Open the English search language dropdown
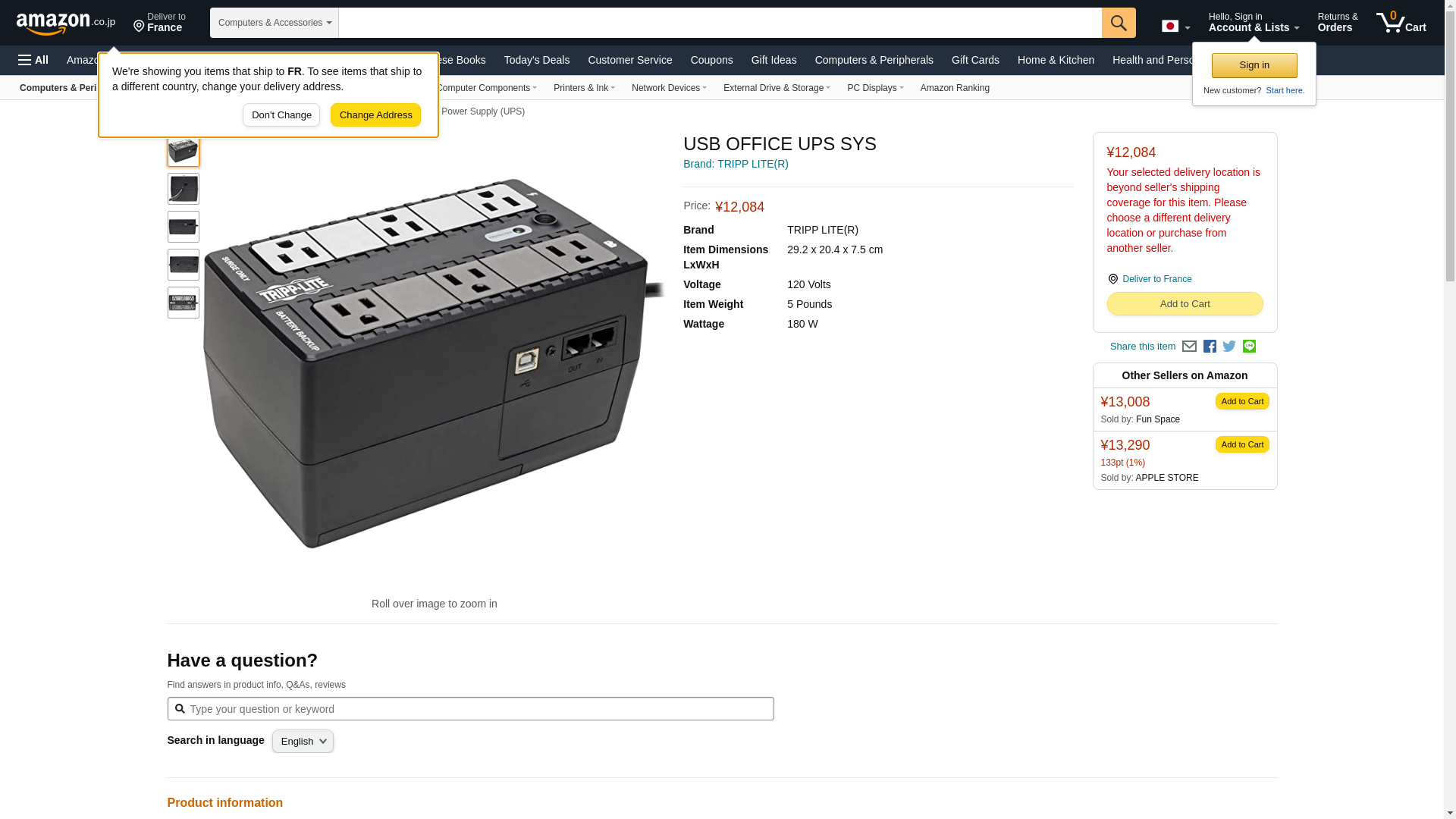The width and height of the screenshot is (1456, 819). pos(303,742)
